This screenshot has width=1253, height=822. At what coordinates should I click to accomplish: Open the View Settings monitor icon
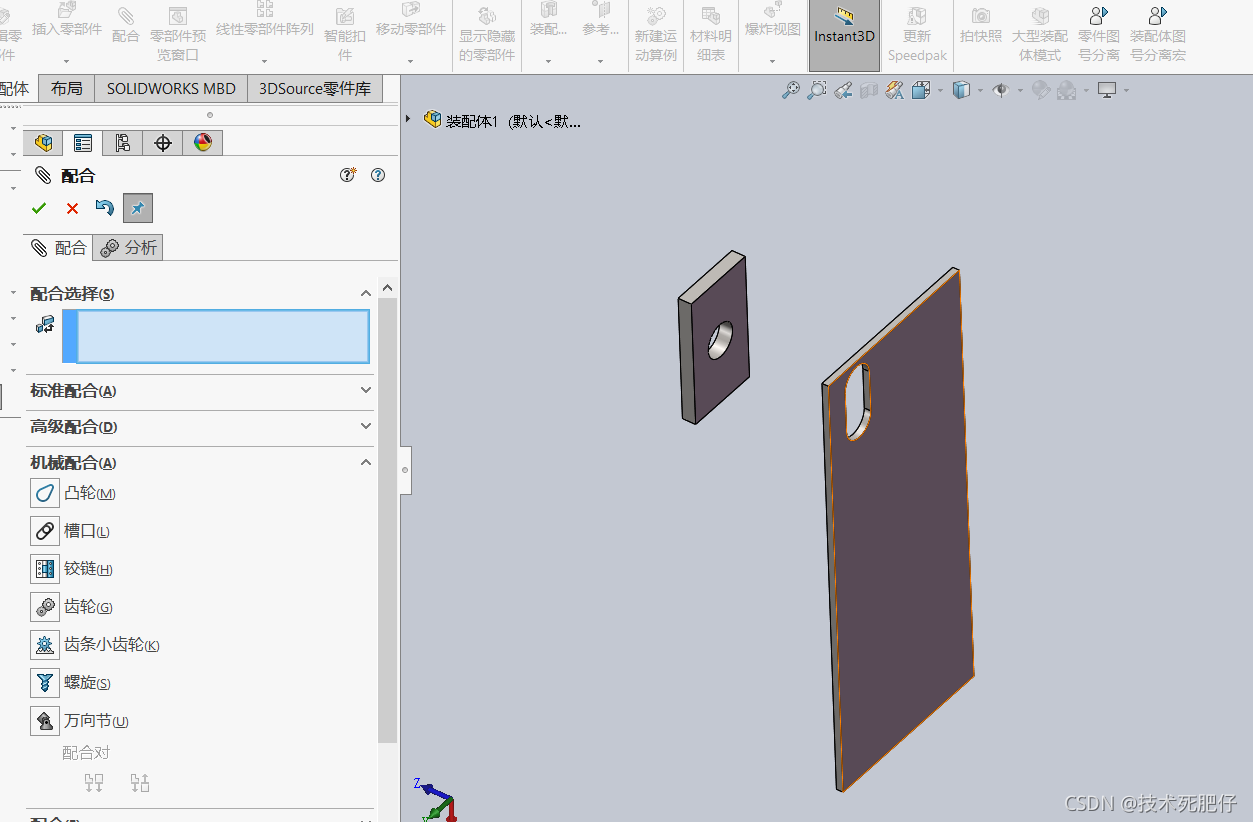pos(1107,90)
